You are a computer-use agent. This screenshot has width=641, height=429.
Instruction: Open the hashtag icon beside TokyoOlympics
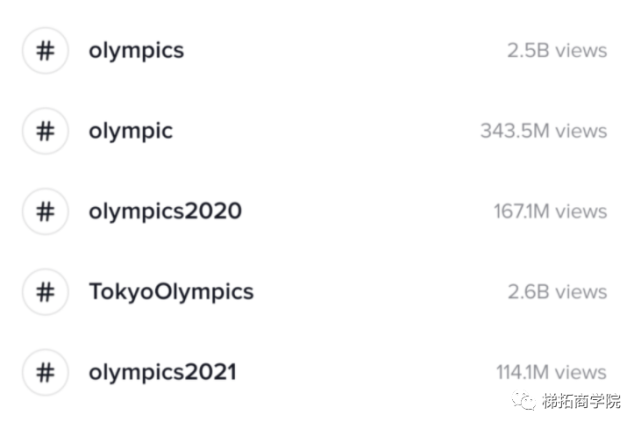click(x=45, y=292)
